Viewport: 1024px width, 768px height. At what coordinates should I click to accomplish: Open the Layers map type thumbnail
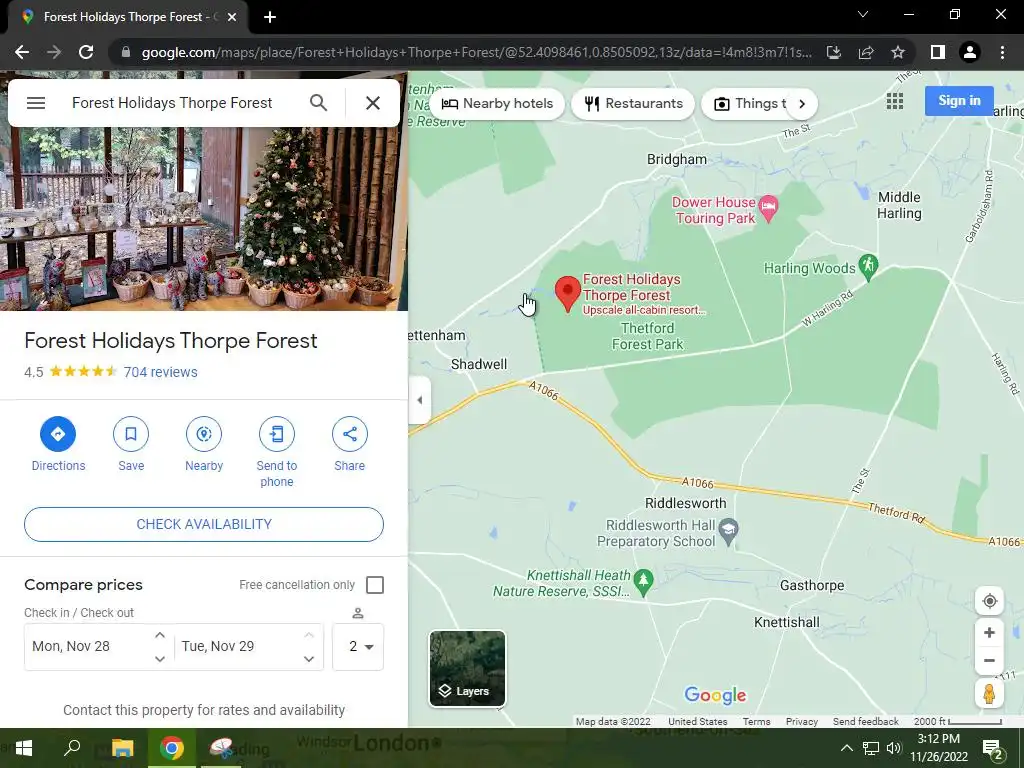point(467,669)
